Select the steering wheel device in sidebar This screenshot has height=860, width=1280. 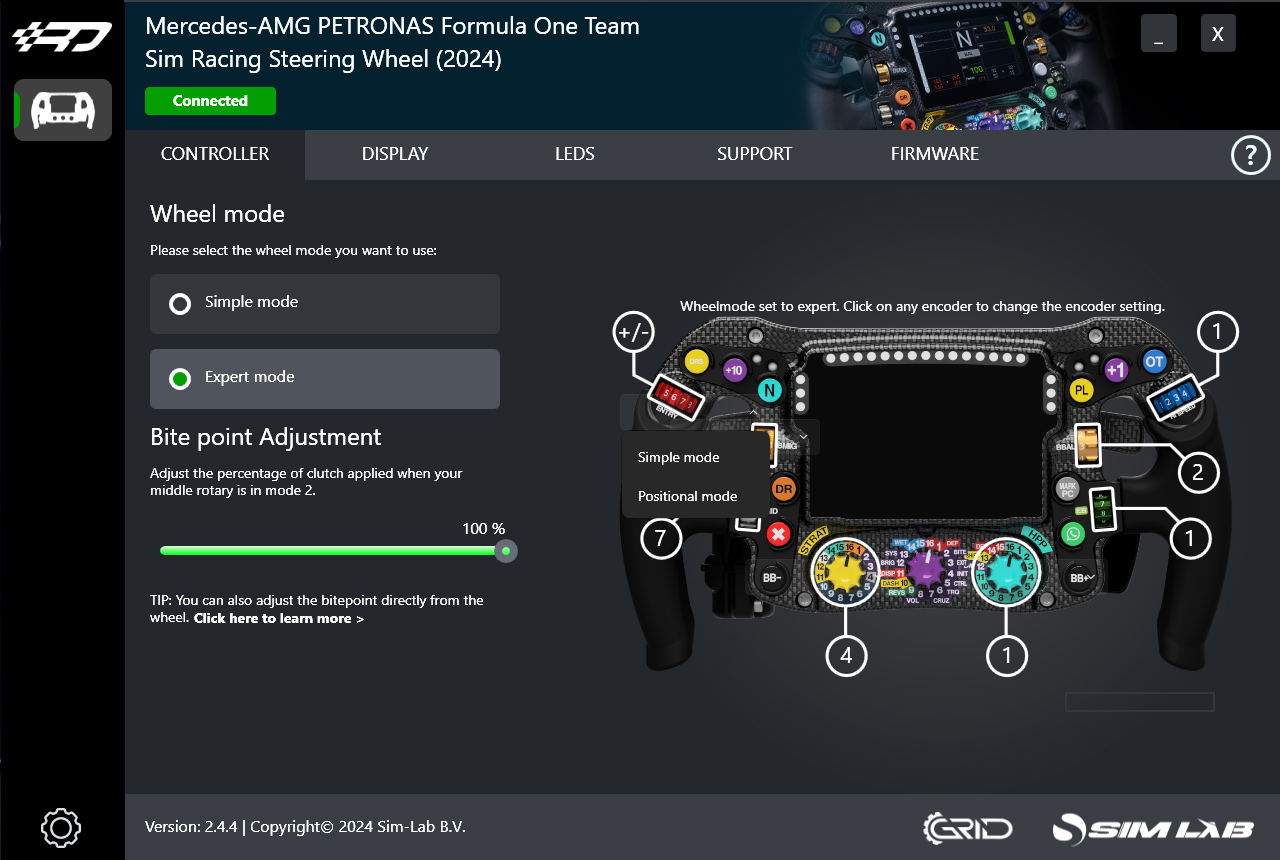63,110
